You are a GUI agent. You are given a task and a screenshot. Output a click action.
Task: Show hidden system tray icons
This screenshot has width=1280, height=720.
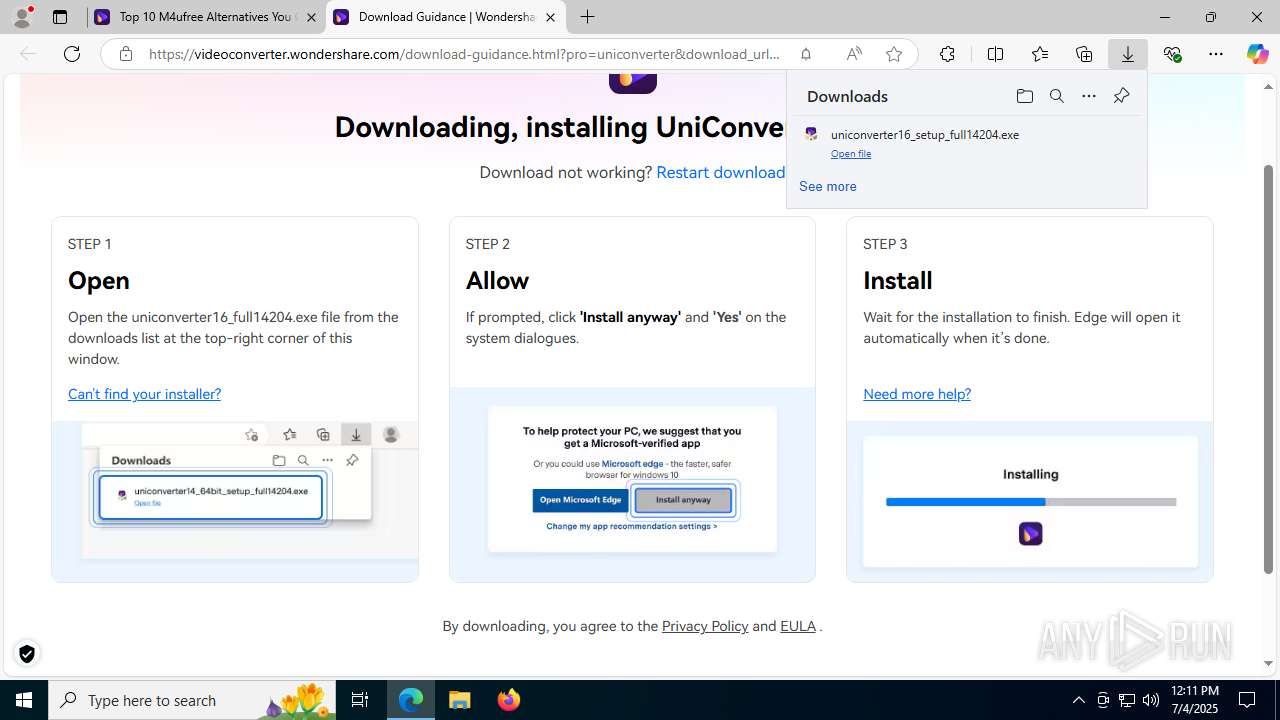[x=1078, y=700]
